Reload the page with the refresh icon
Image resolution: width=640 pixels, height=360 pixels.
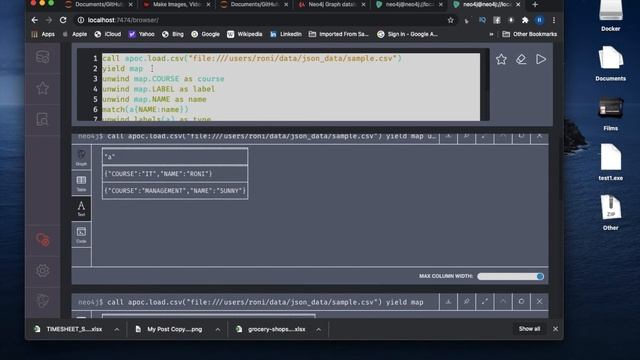[x=63, y=20]
